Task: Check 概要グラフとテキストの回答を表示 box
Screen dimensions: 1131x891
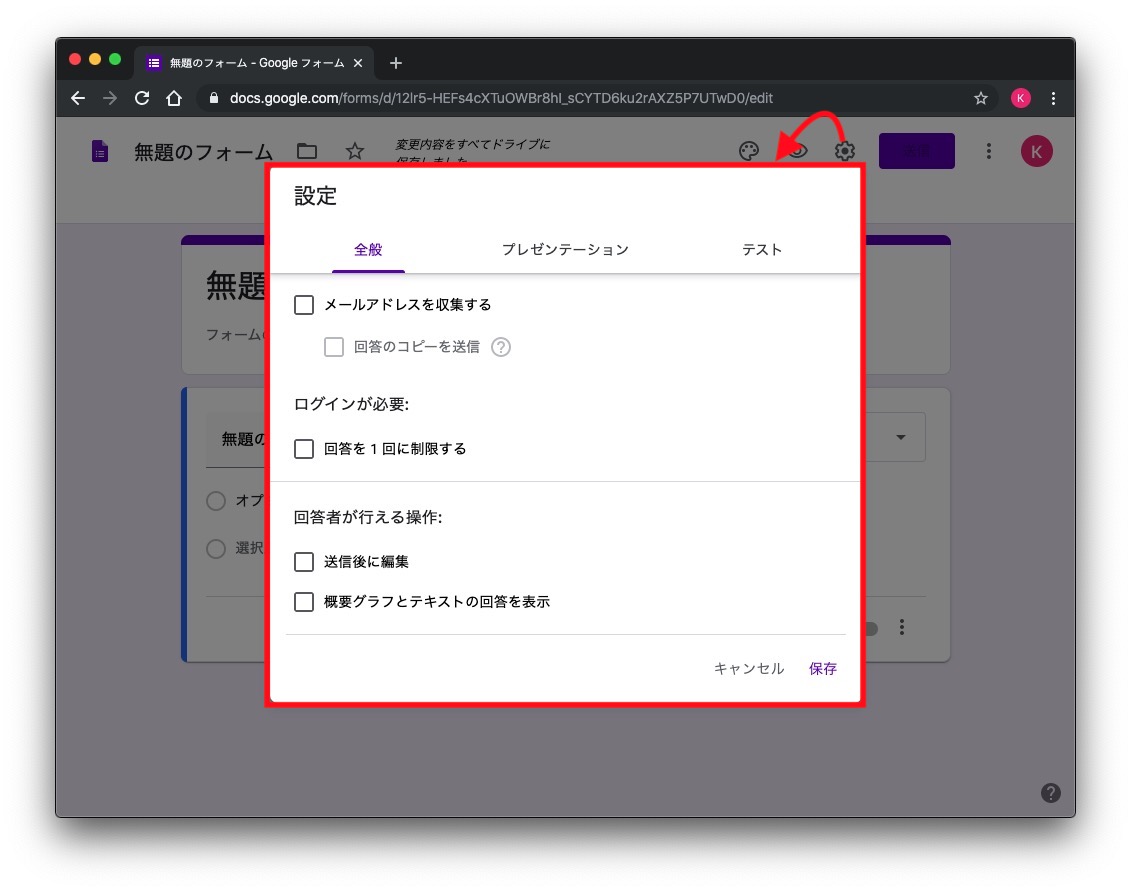Action: pos(304,602)
